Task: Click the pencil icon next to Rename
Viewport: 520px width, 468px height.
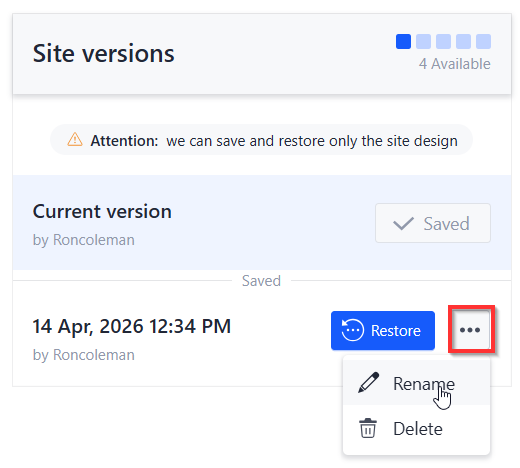Action: [368, 383]
